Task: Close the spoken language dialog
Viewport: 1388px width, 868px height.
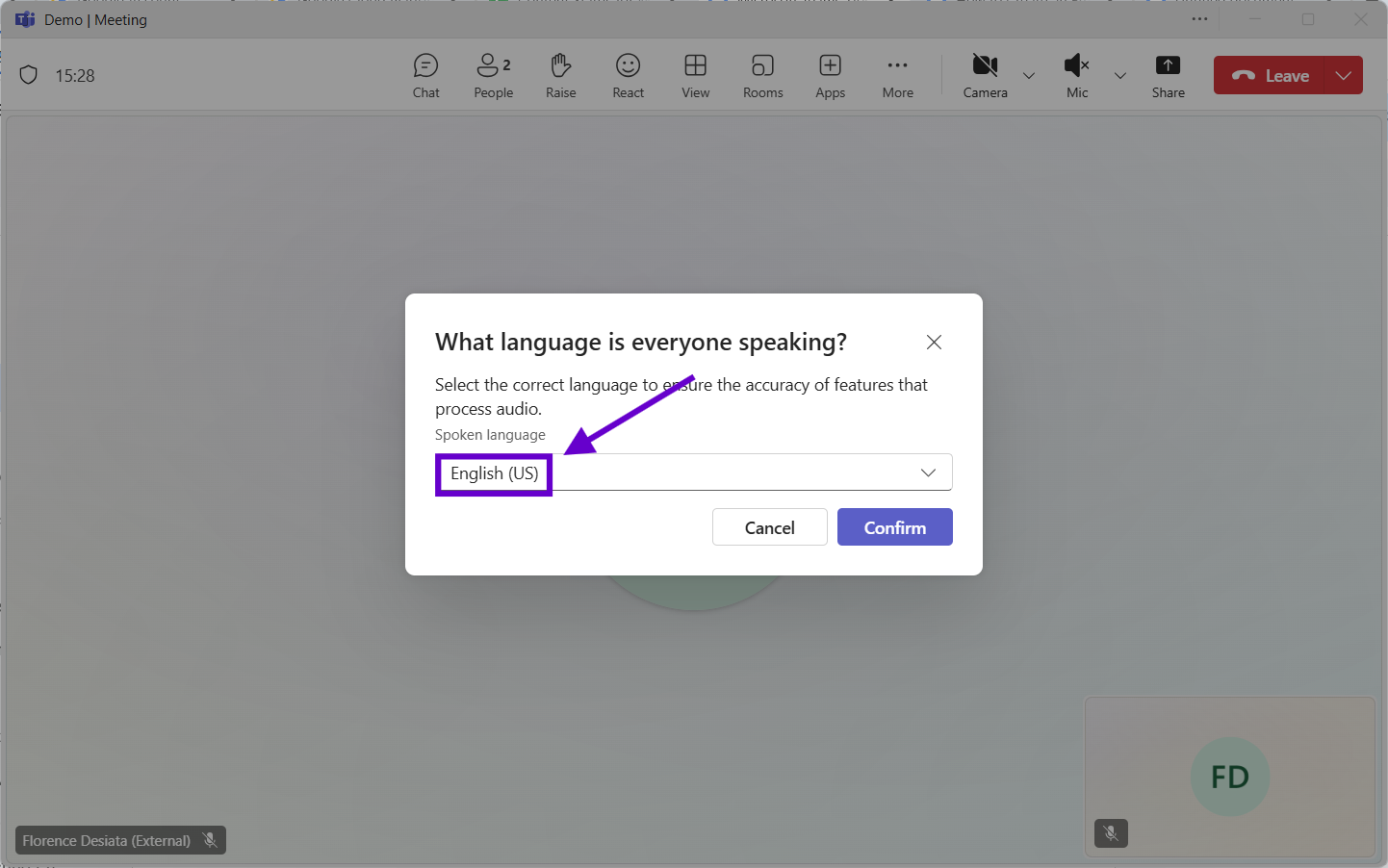Action: pos(934,342)
